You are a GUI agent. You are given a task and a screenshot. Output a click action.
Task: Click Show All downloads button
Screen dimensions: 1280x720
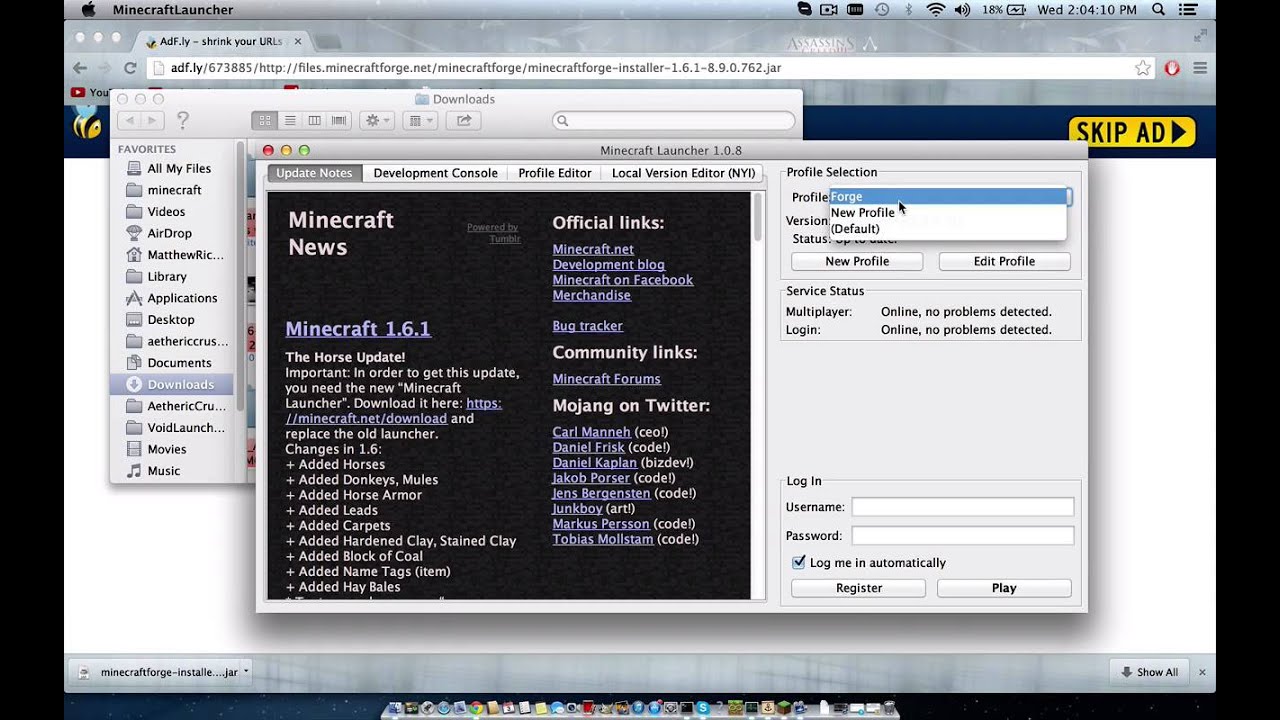point(1149,672)
